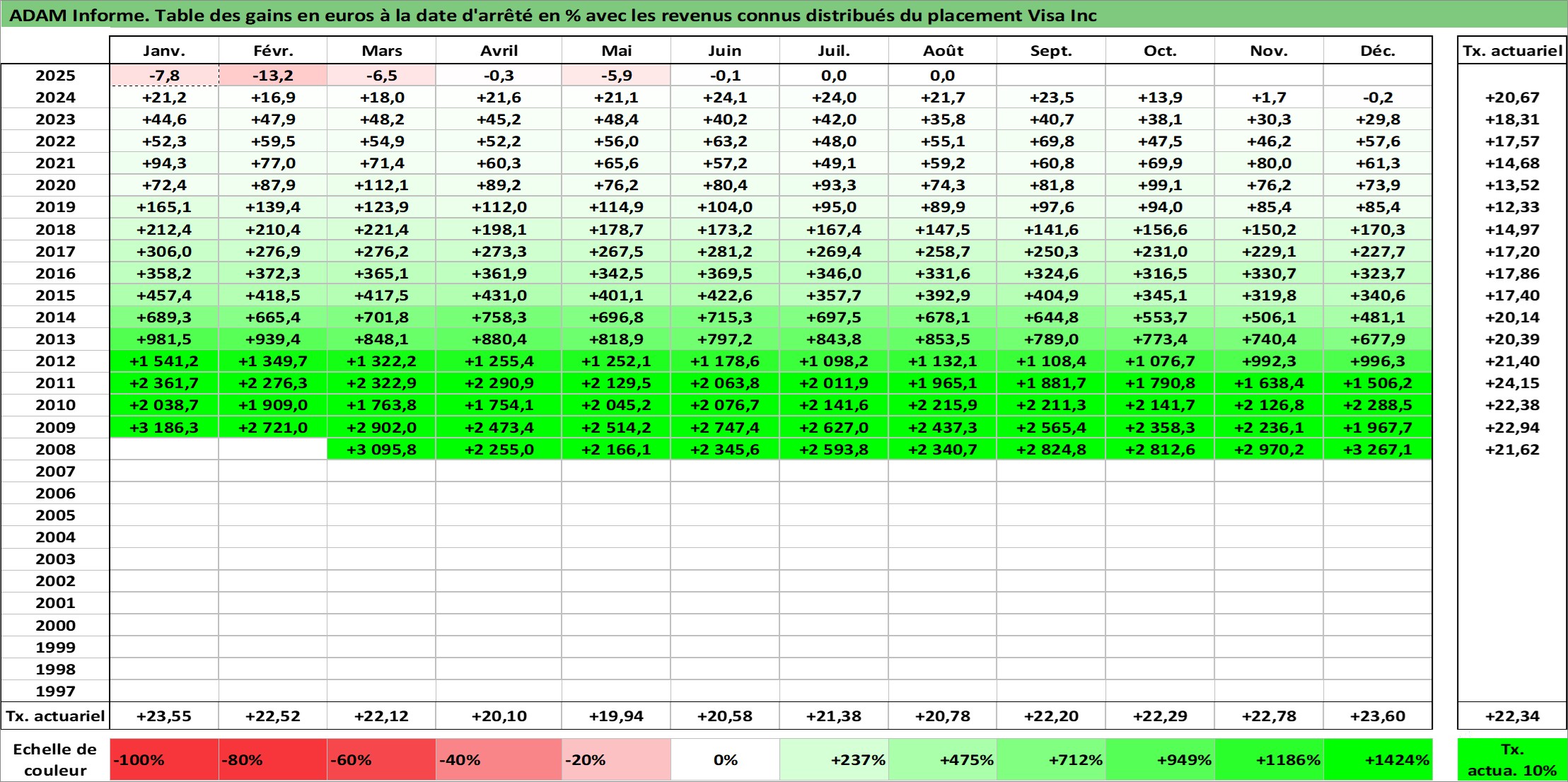Click the 2008 row label
The width and height of the screenshot is (1568, 782).
[x=55, y=449]
